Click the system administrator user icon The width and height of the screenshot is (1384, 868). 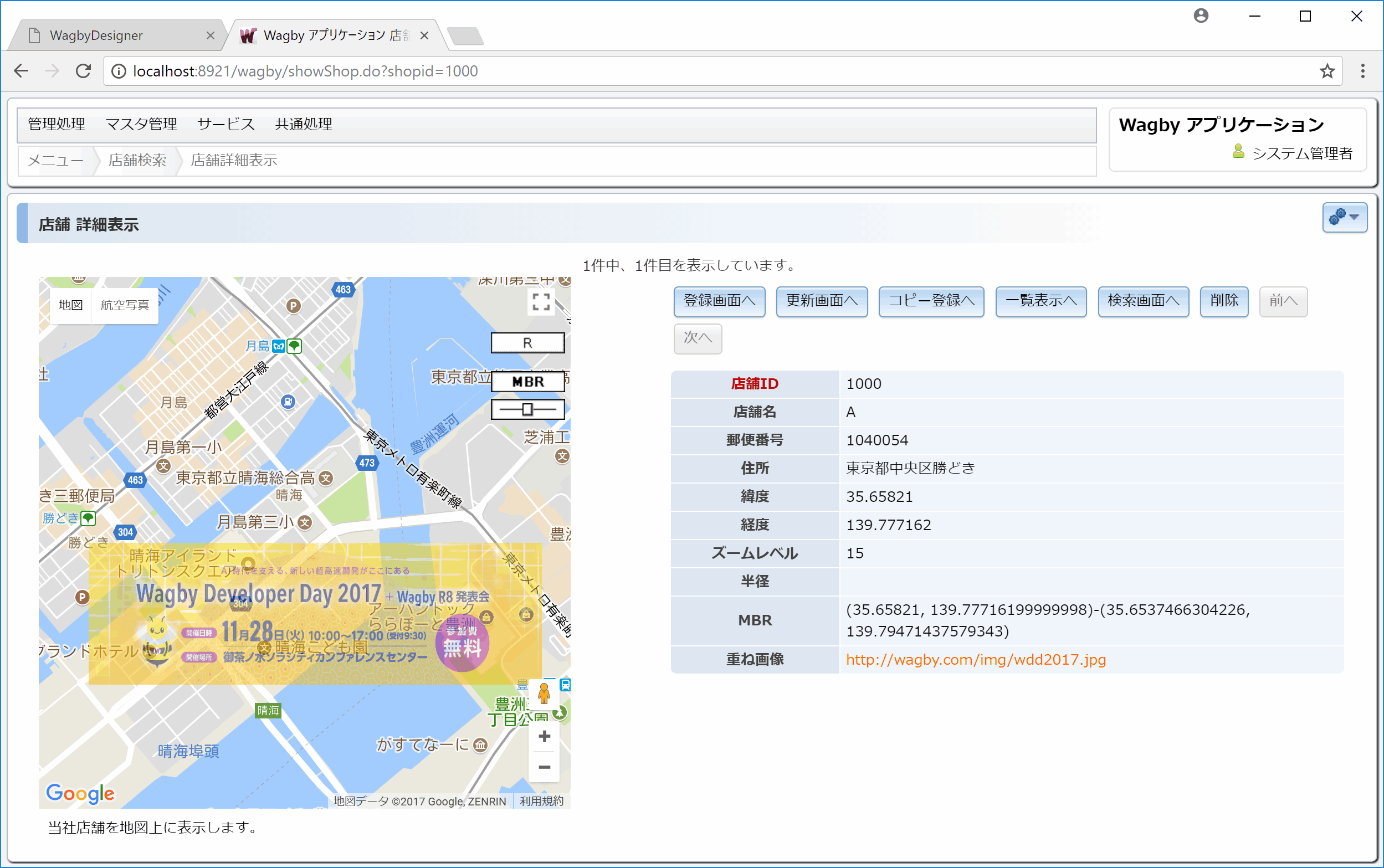1238,152
